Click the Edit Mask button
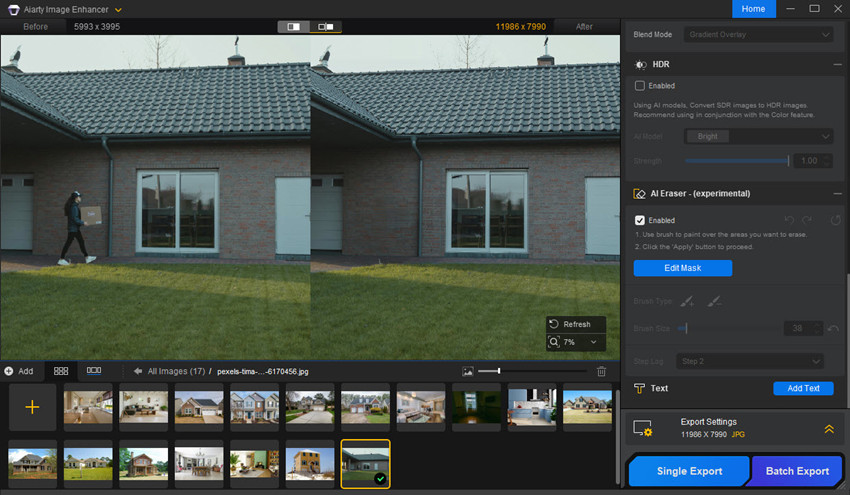The height and width of the screenshot is (495, 850). point(682,268)
